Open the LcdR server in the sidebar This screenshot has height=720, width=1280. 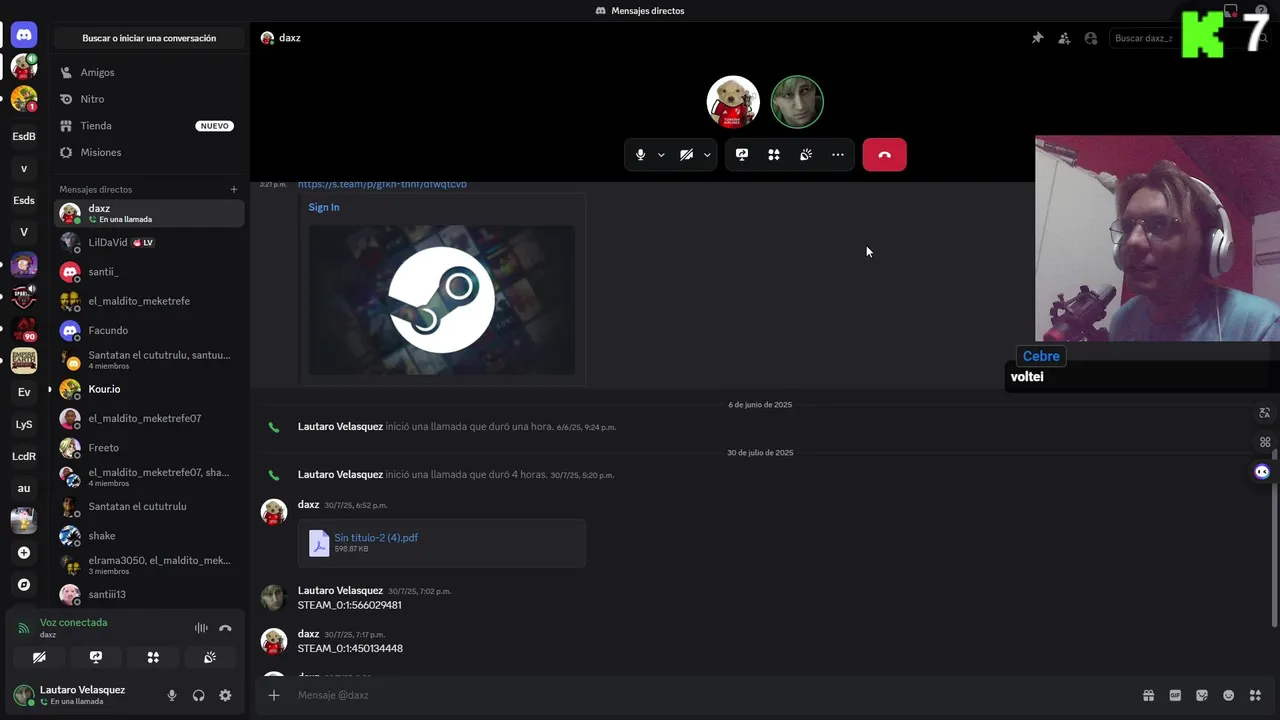(x=24, y=456)
